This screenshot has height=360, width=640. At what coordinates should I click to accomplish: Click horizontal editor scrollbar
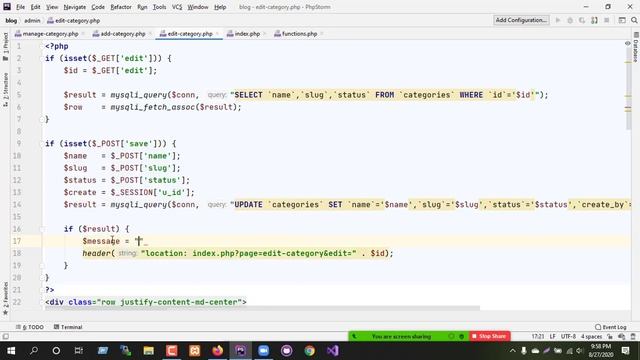tap(262, 308)
